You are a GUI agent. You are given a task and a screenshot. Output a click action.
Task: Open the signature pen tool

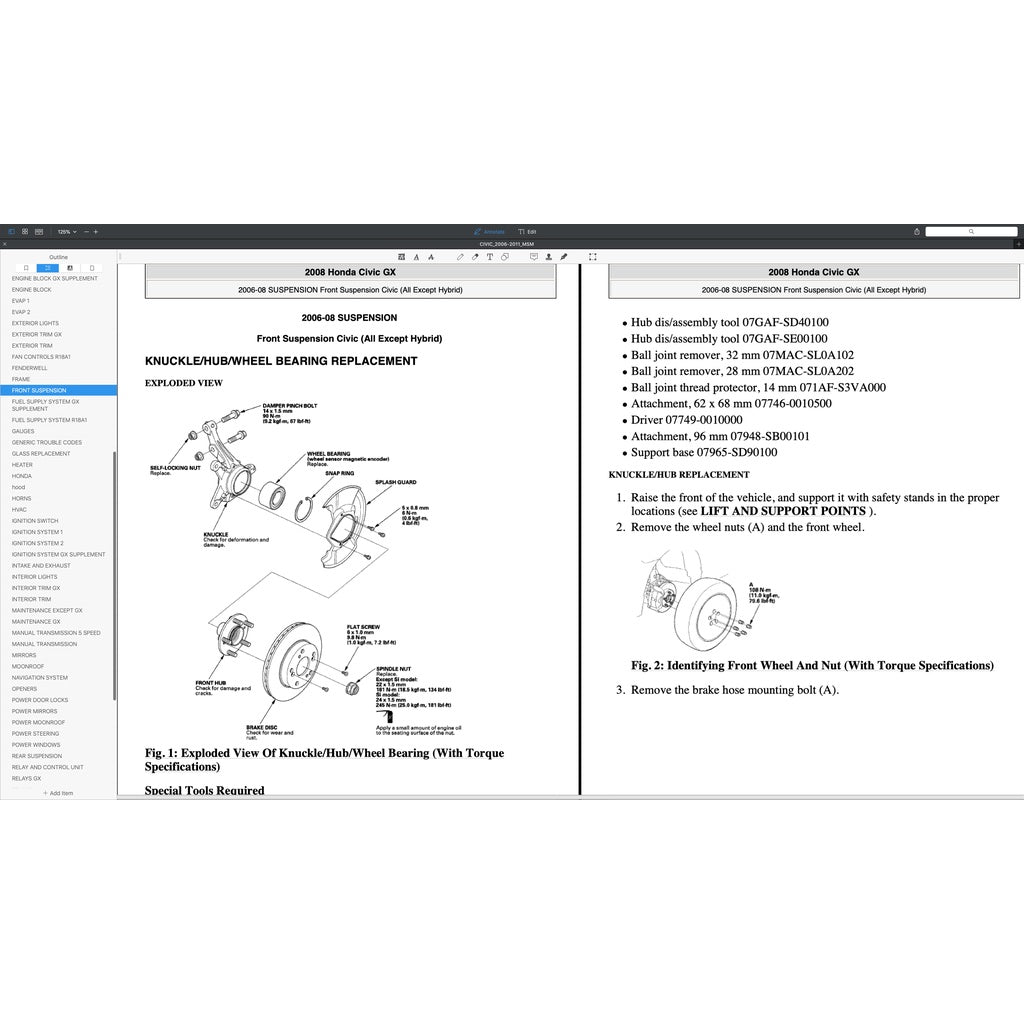click(x=564, y=257)
